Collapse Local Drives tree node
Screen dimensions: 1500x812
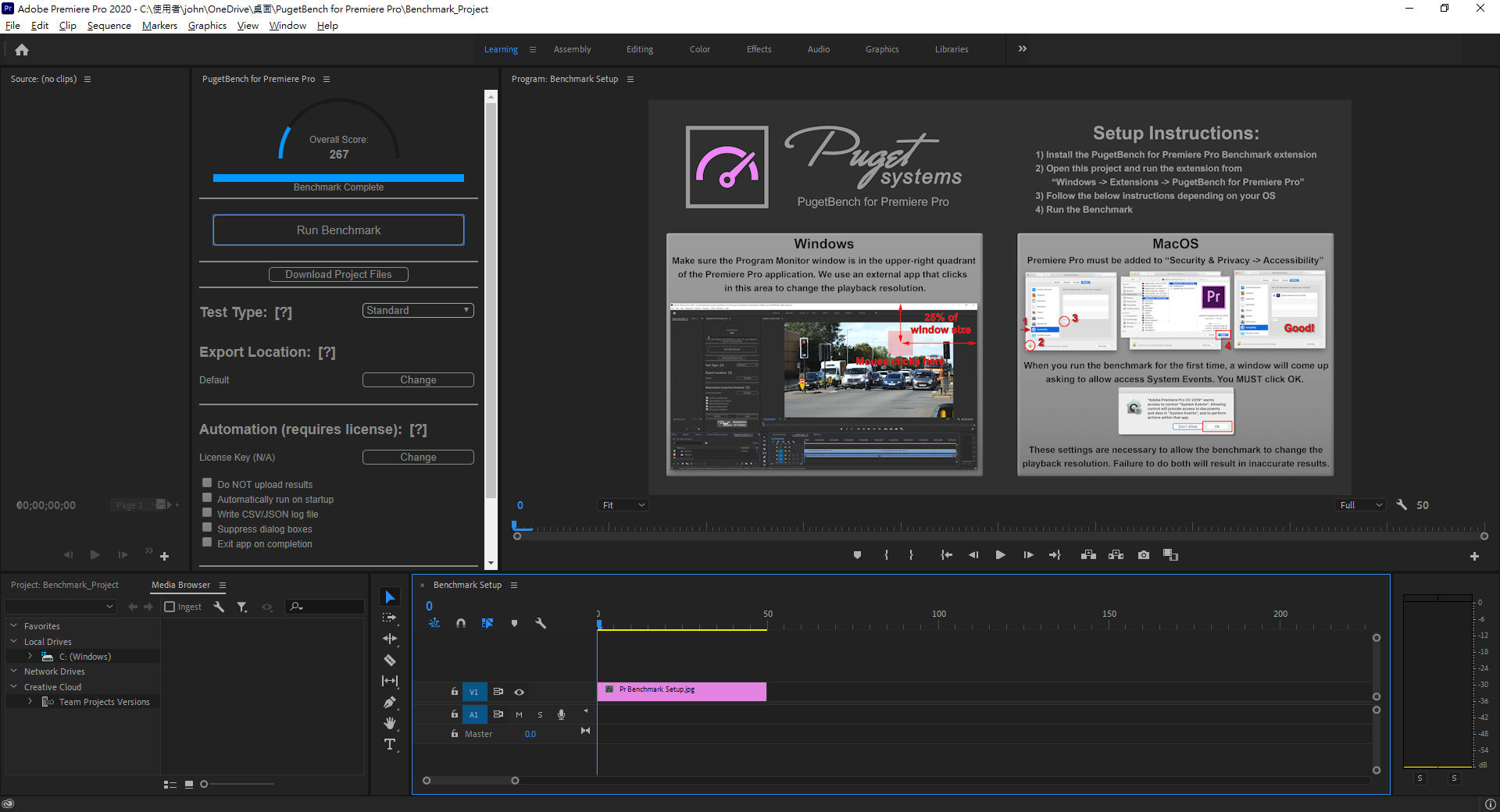(13, 641)
